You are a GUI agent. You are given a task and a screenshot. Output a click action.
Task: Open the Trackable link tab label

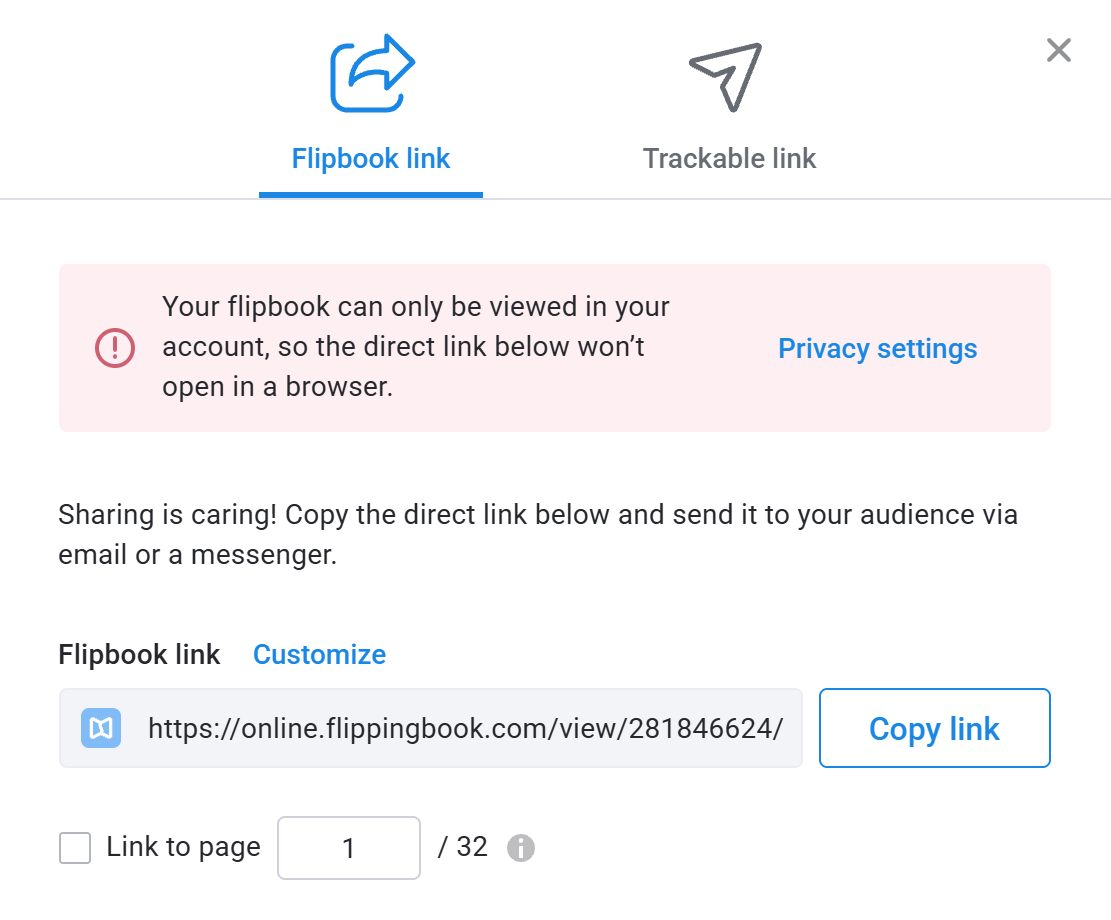click(x=729, y=158)
